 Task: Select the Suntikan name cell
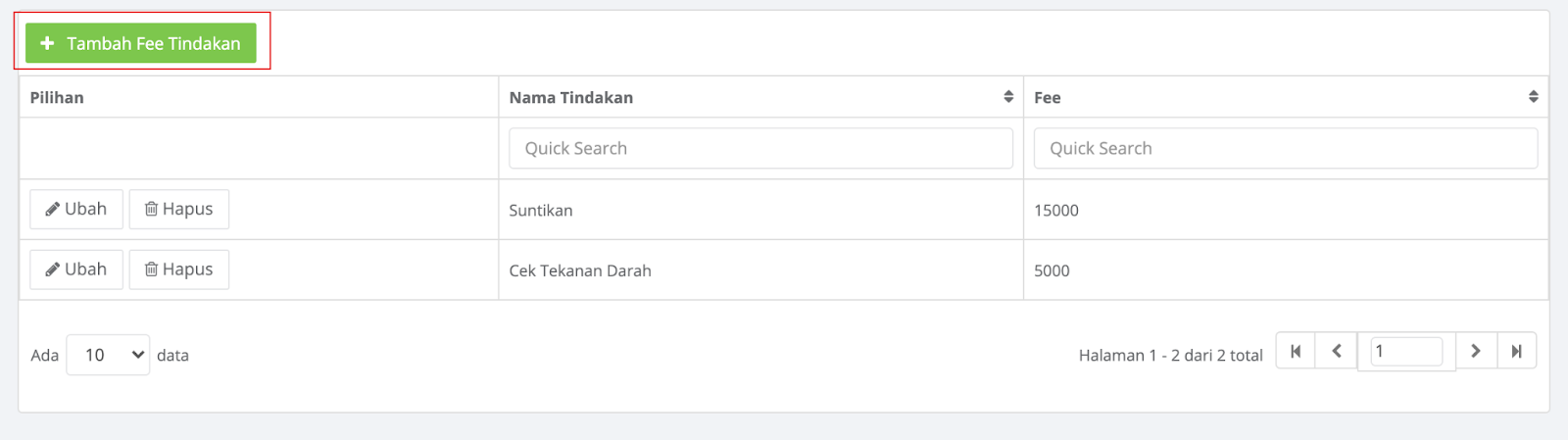coord(760,210)
